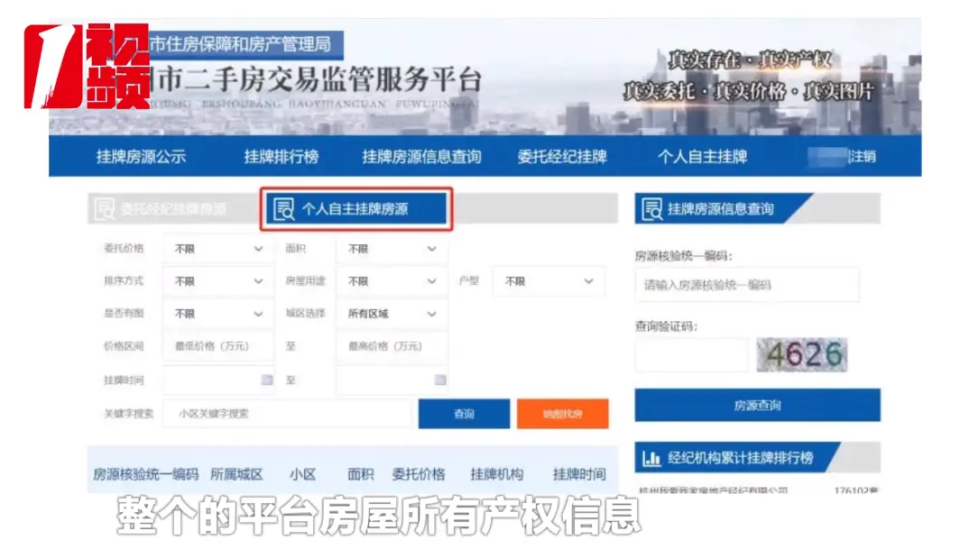The image size is (960, 549).
Task: Click the bar chart icon beside 经纪机构累计挂牌排行榜
Action: (651, 458)
